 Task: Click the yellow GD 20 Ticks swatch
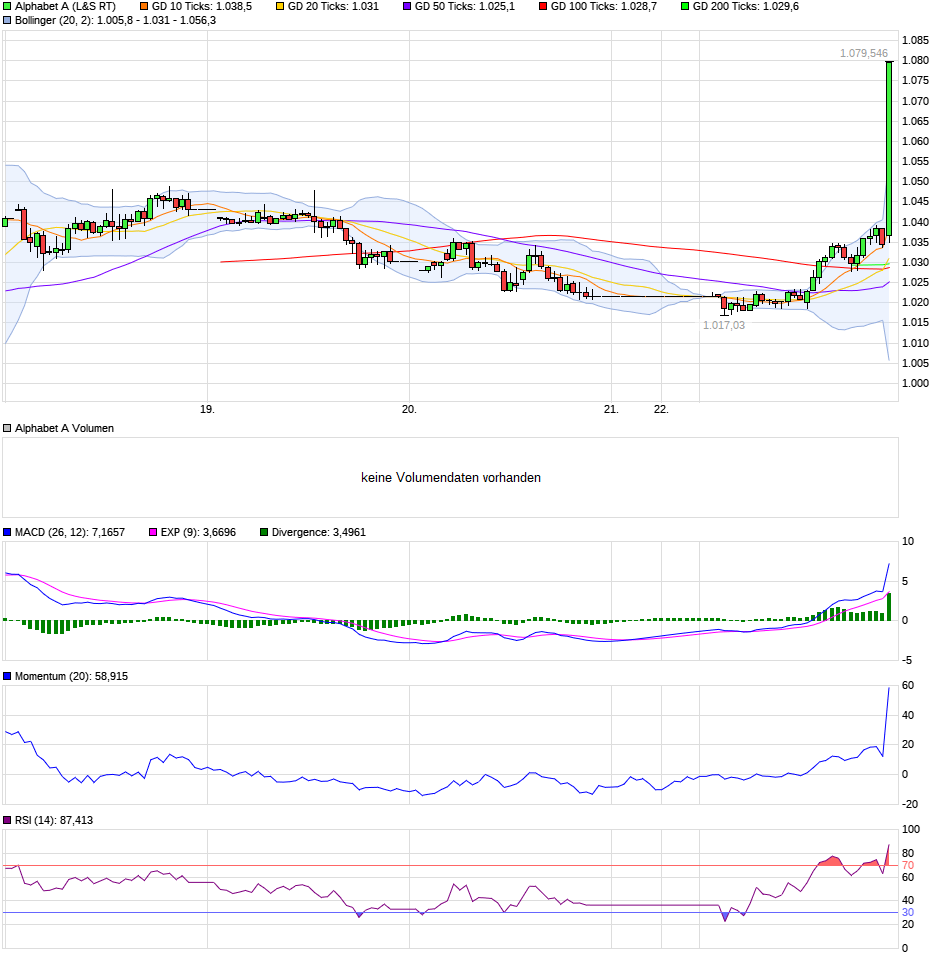coord(280,7)
